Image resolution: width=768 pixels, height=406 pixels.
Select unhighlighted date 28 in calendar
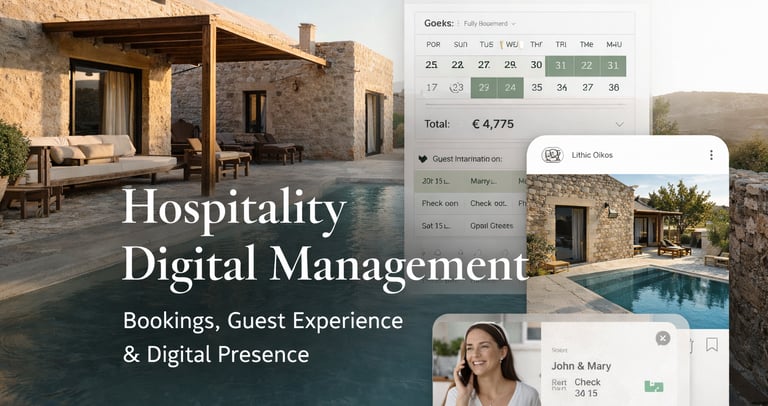pyautogui.click(x=510, y=65)
